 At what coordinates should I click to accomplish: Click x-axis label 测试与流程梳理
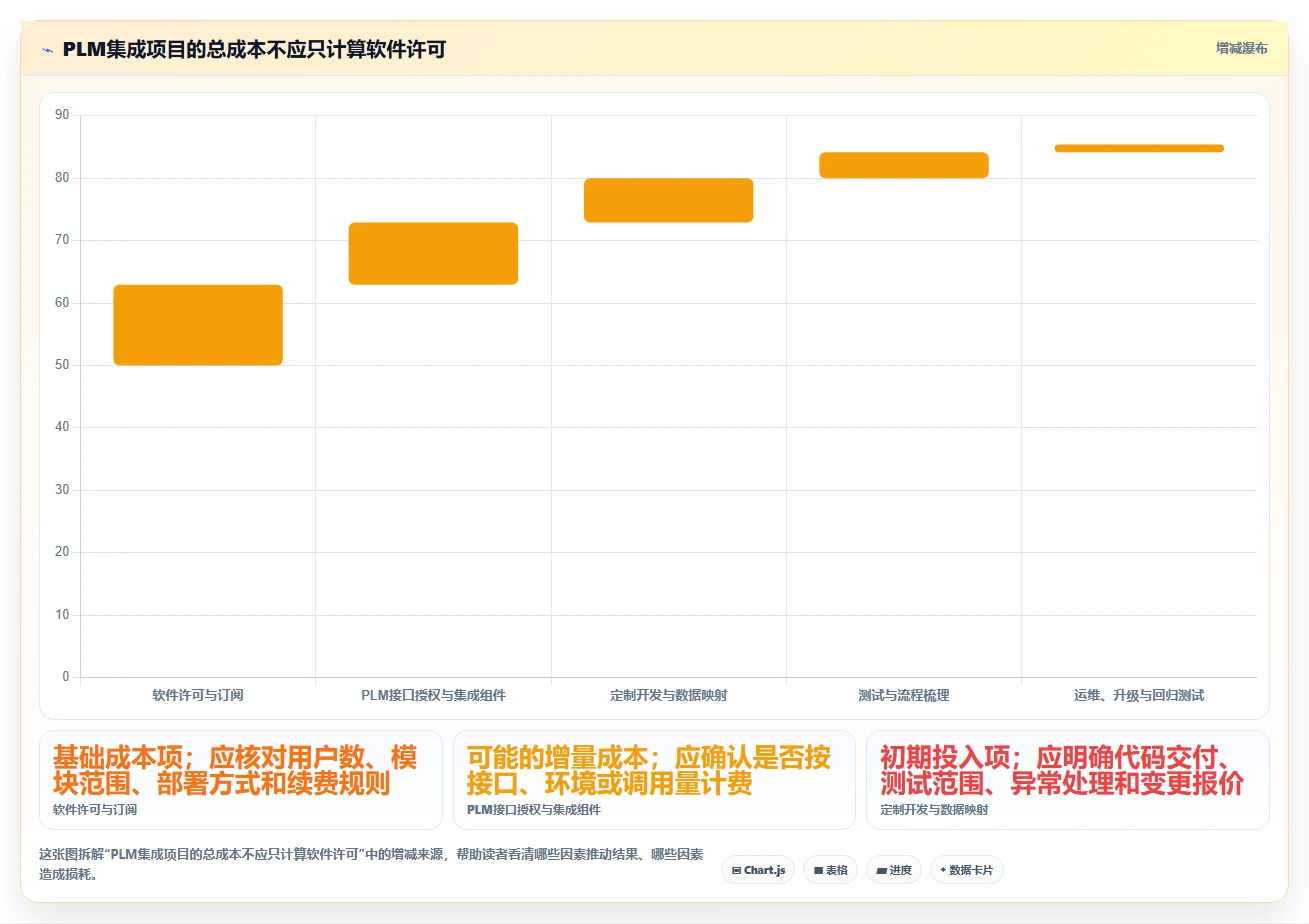point(904,695)
